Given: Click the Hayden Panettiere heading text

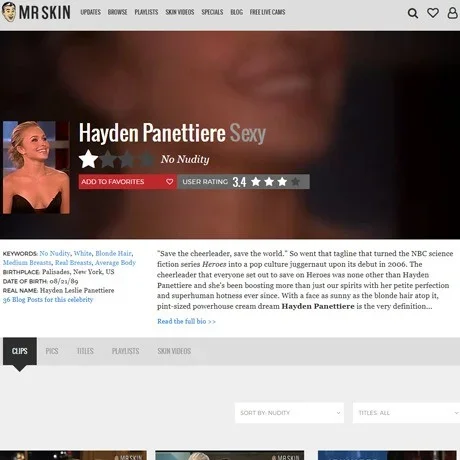Looking at the screenshot, I should pos(152,133).
